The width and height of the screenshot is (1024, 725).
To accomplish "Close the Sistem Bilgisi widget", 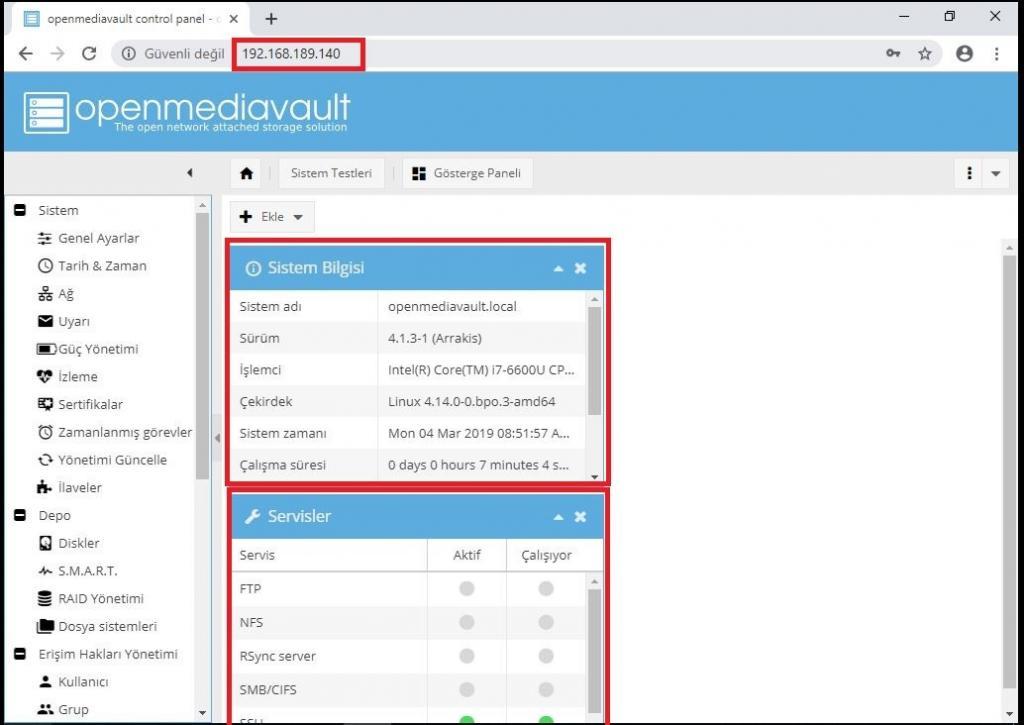I will tap(580, 268).
